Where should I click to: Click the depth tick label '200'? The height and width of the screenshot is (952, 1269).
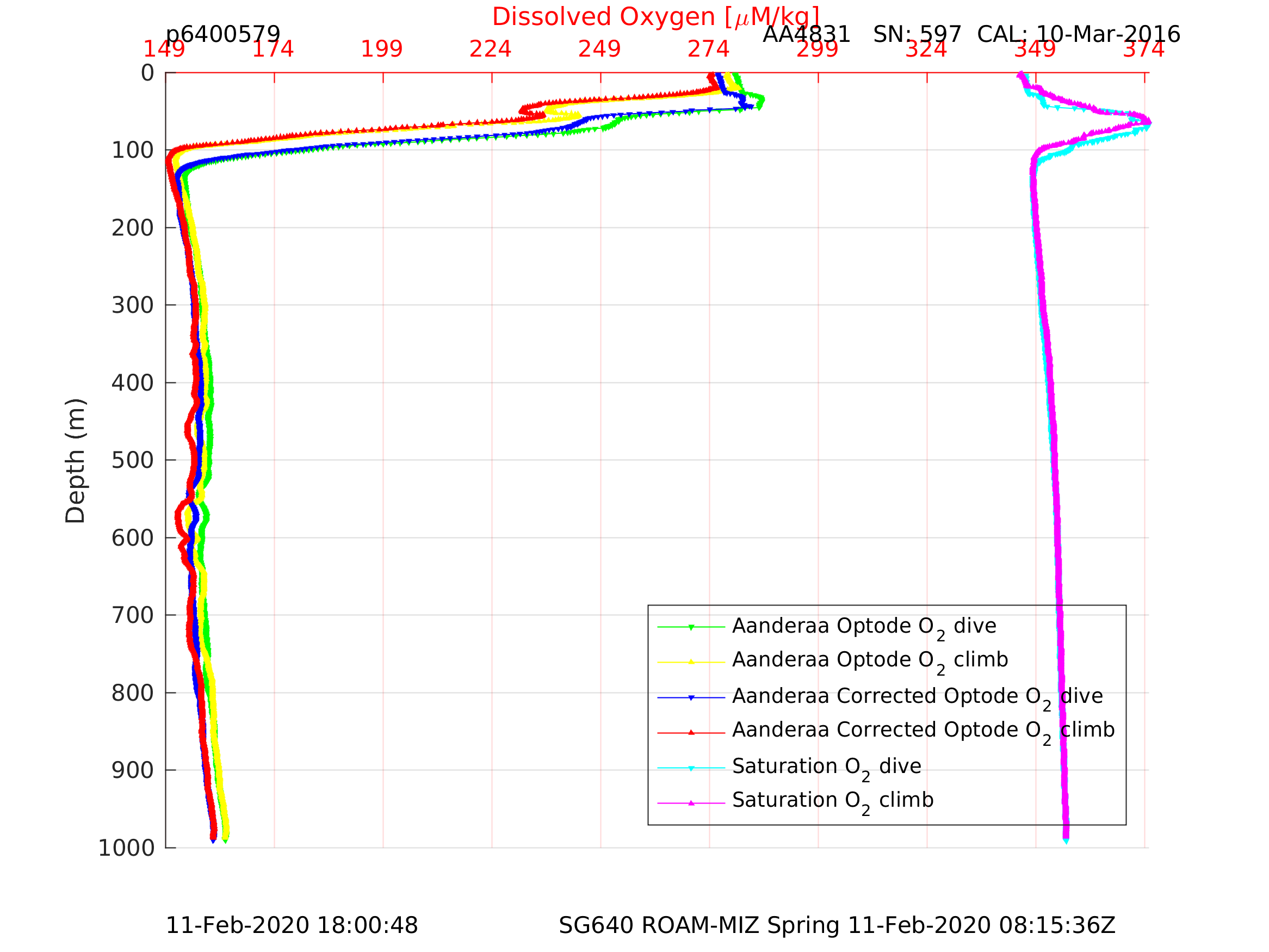click(x=133, y=228)
